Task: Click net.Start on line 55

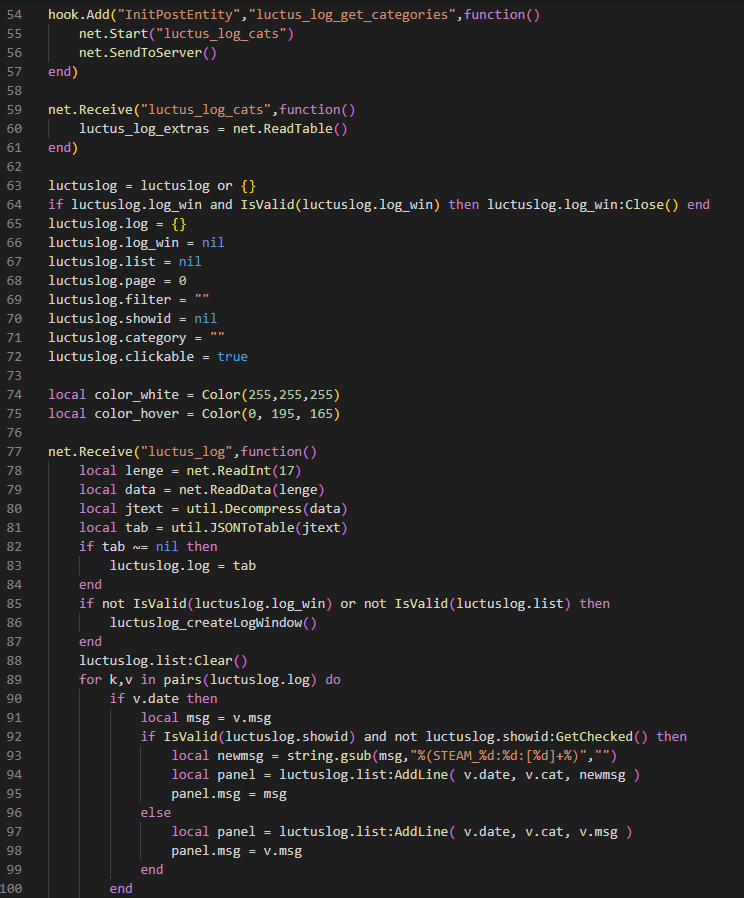Action: click(113, 34)
